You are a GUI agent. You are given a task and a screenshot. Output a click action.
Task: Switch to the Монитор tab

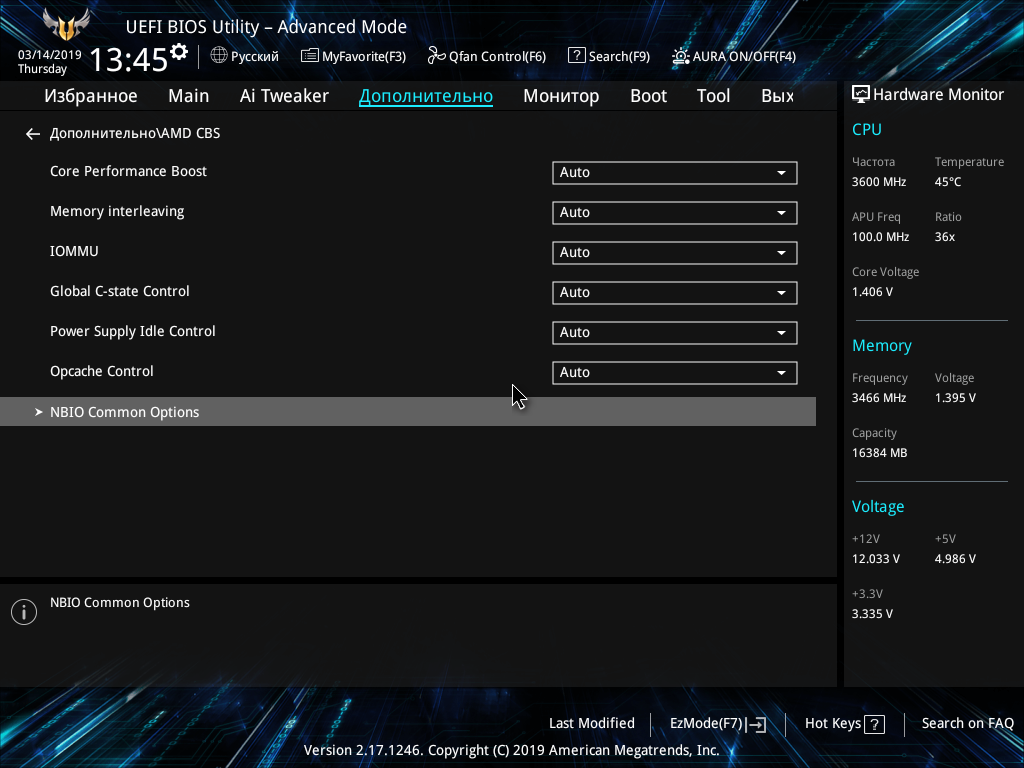click(x=561, y=96)
